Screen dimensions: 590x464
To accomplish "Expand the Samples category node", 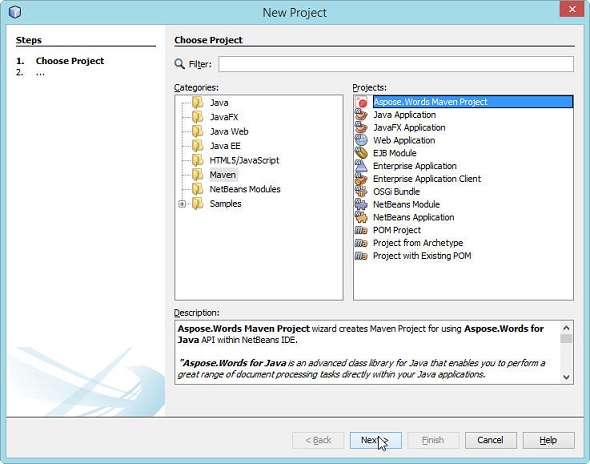I will pyautogui.click(x=182, y=204).
